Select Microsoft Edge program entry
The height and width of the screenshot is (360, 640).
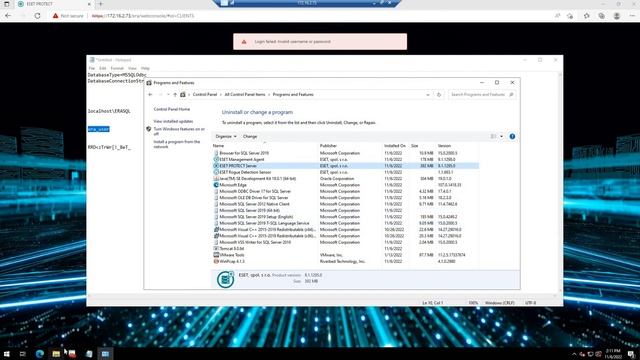[x=345, y=185]
